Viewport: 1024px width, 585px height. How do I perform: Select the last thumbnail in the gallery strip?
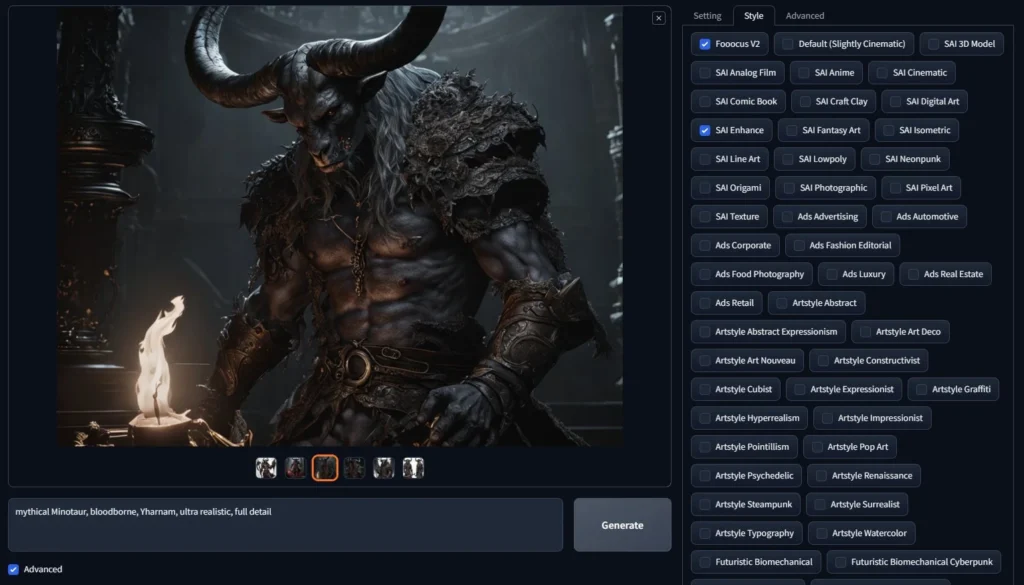click(413, 468)
